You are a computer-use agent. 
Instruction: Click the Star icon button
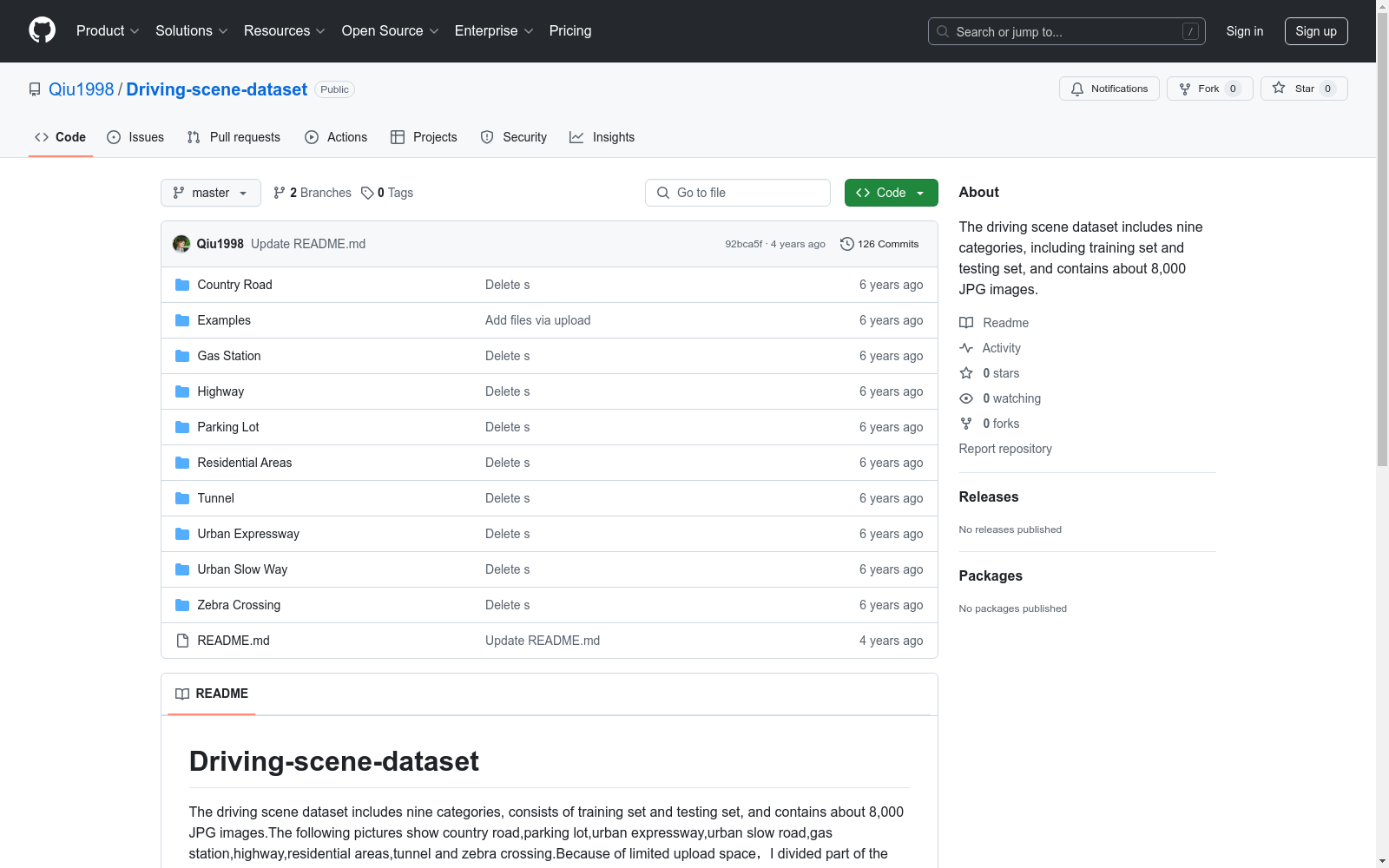[x=1279, y=89]
